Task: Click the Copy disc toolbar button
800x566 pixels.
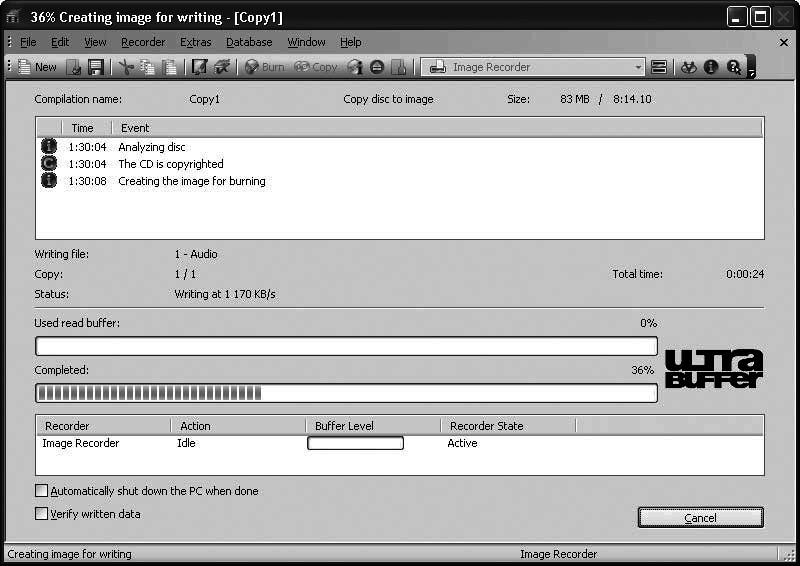Action: coord(316,67)
